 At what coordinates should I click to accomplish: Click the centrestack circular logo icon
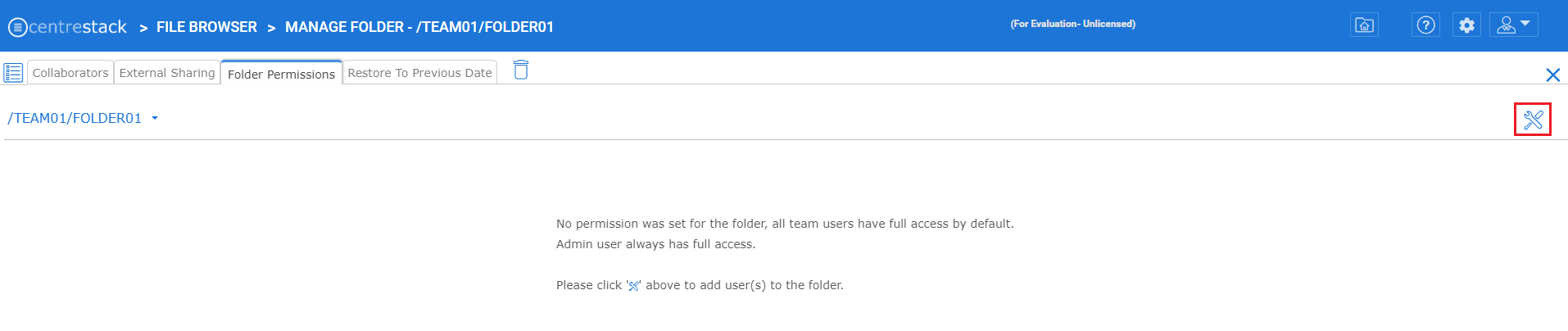click(x=17, y=27)
